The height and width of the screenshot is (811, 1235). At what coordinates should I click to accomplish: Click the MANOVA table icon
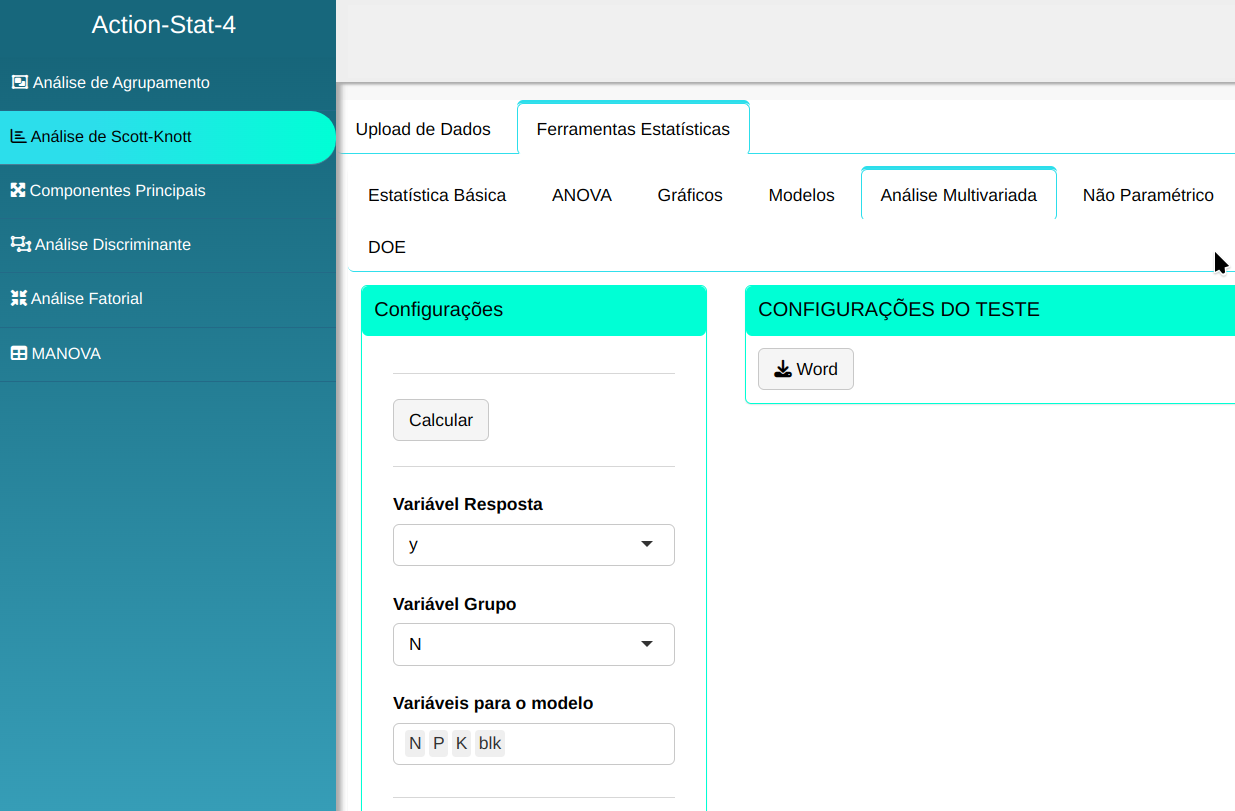pos(19,353)
